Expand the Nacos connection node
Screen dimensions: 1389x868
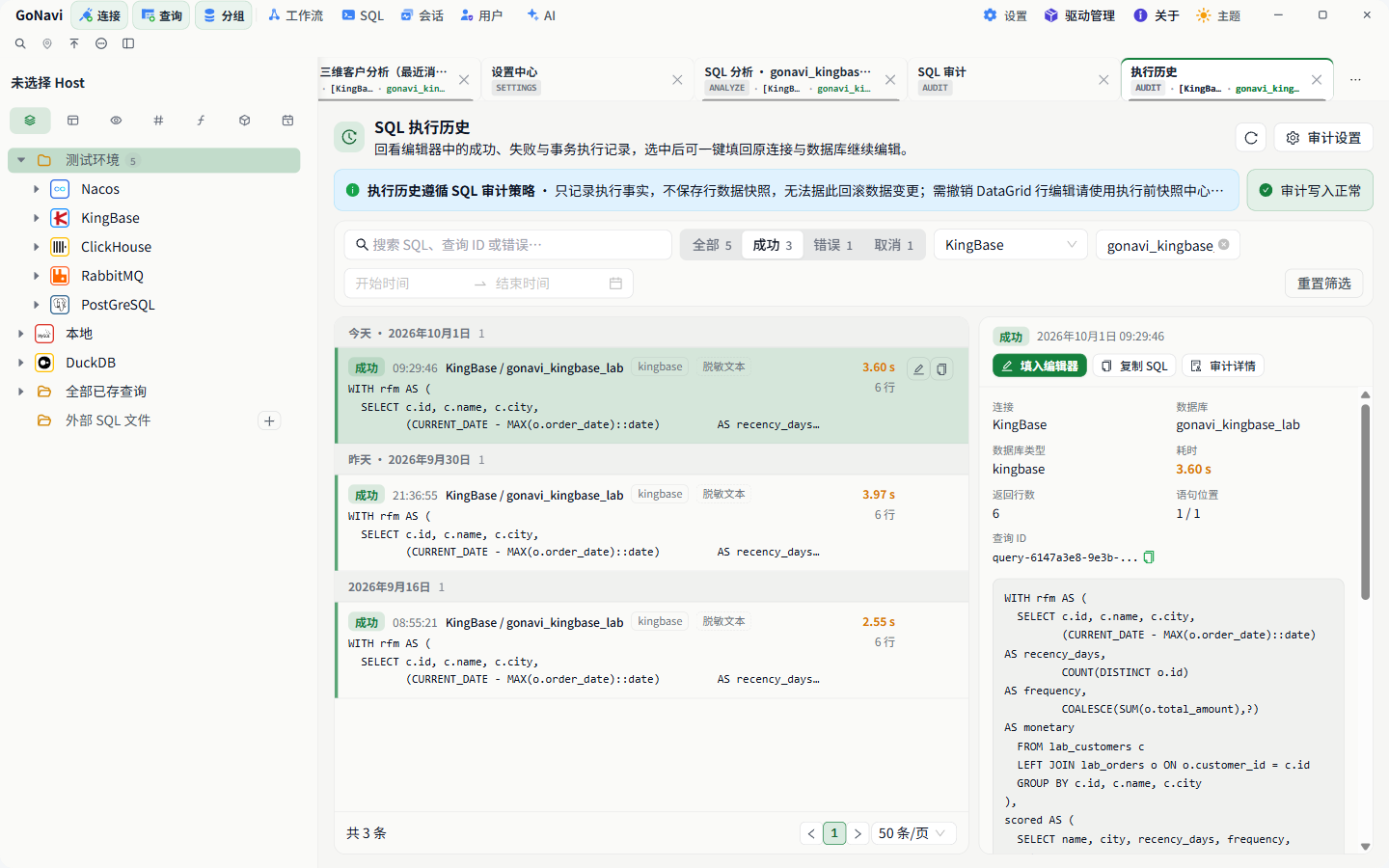click(x=37, y=189)
